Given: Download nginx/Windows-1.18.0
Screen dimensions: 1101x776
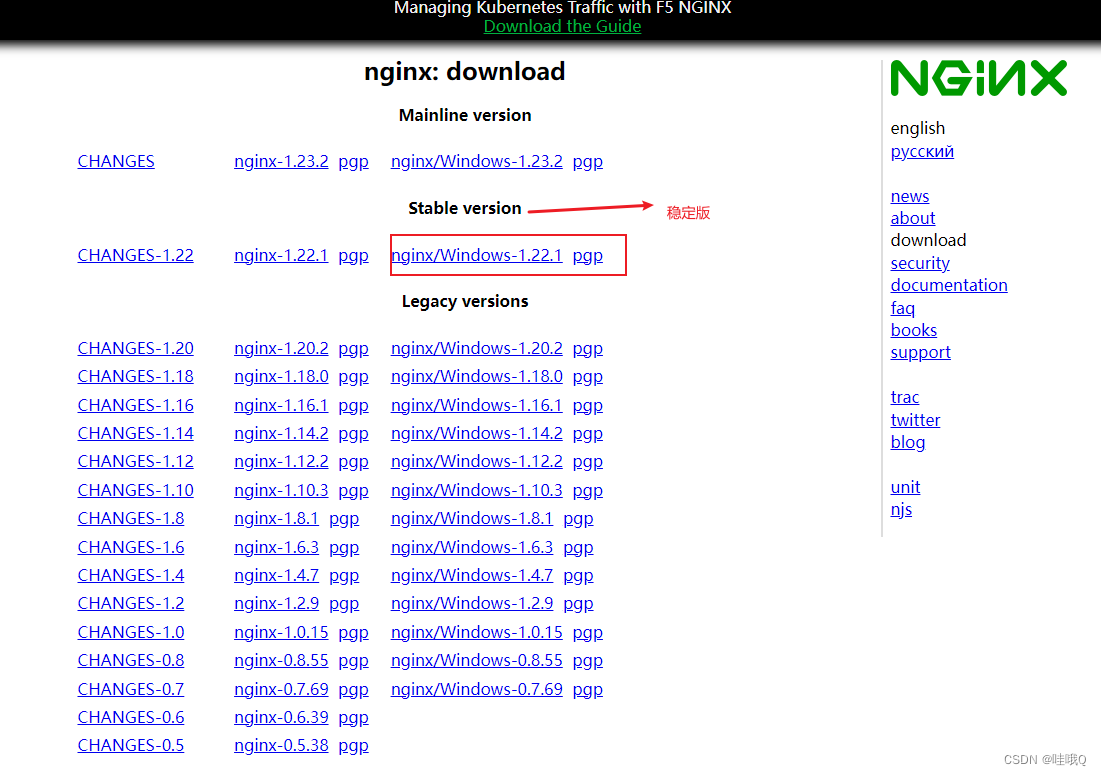Looking at the screenshot, I should pos(477,376).
